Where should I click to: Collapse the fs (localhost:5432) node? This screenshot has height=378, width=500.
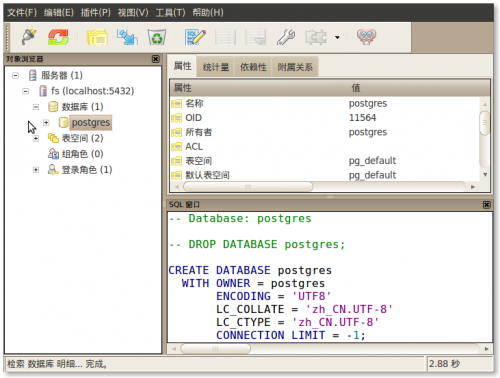pyautogui.click(x=26, y=91)
